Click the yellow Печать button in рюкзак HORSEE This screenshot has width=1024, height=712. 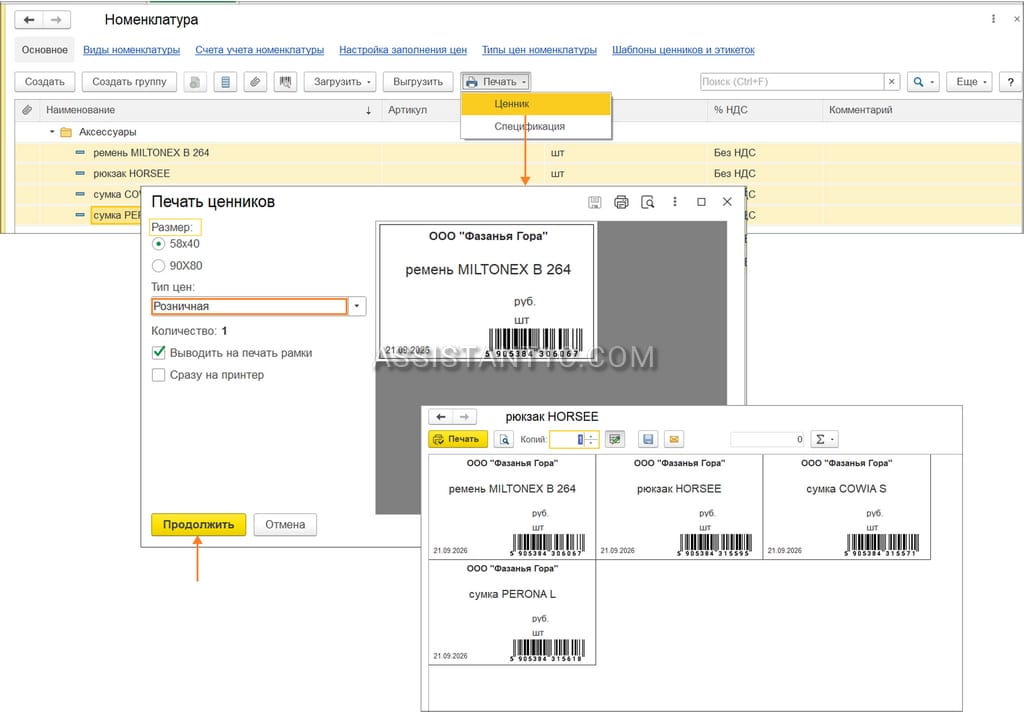pyautogui.click(x=458, y=440)
